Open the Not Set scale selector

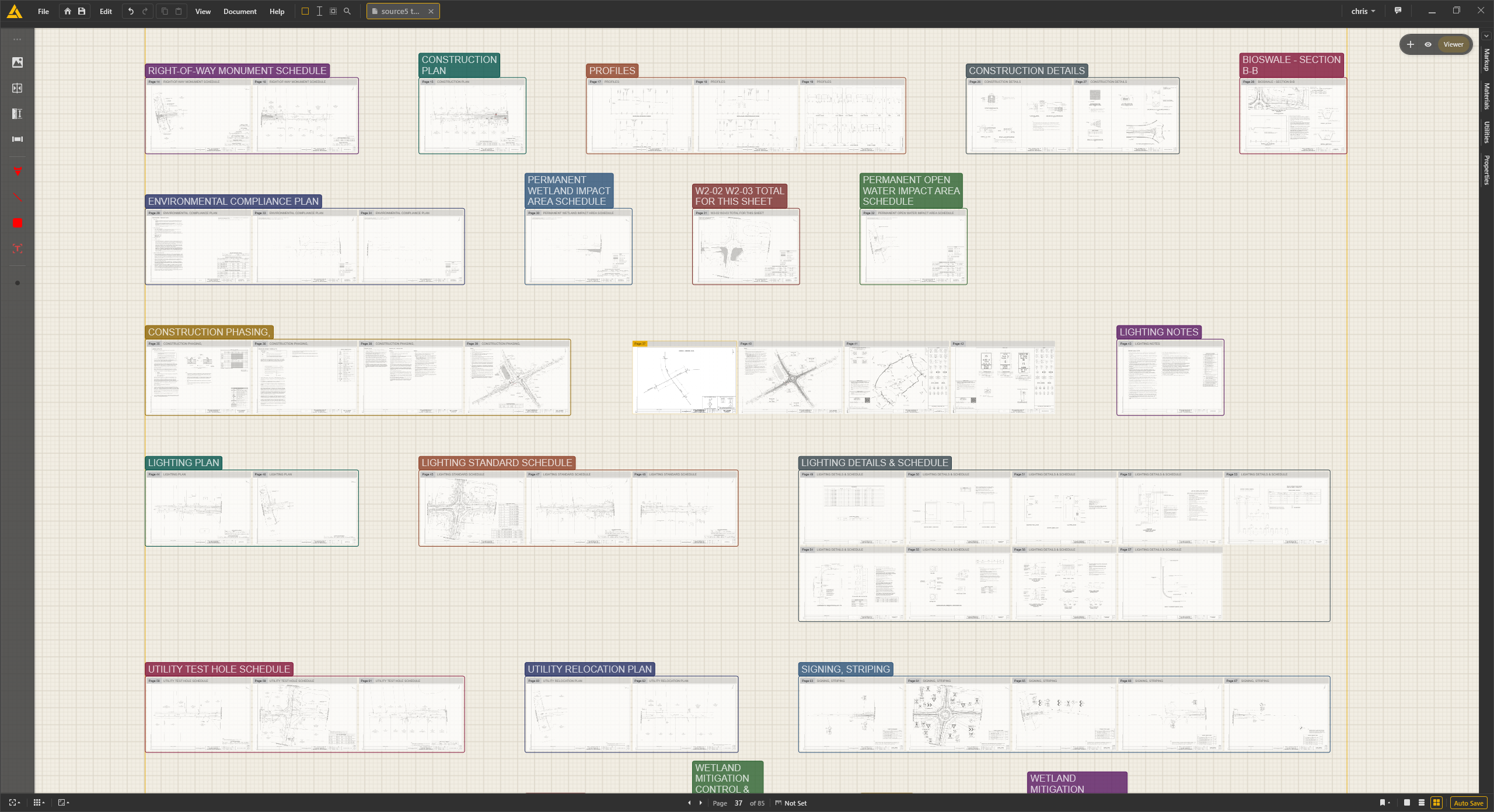pyautogui.click(x=791, y=803)
